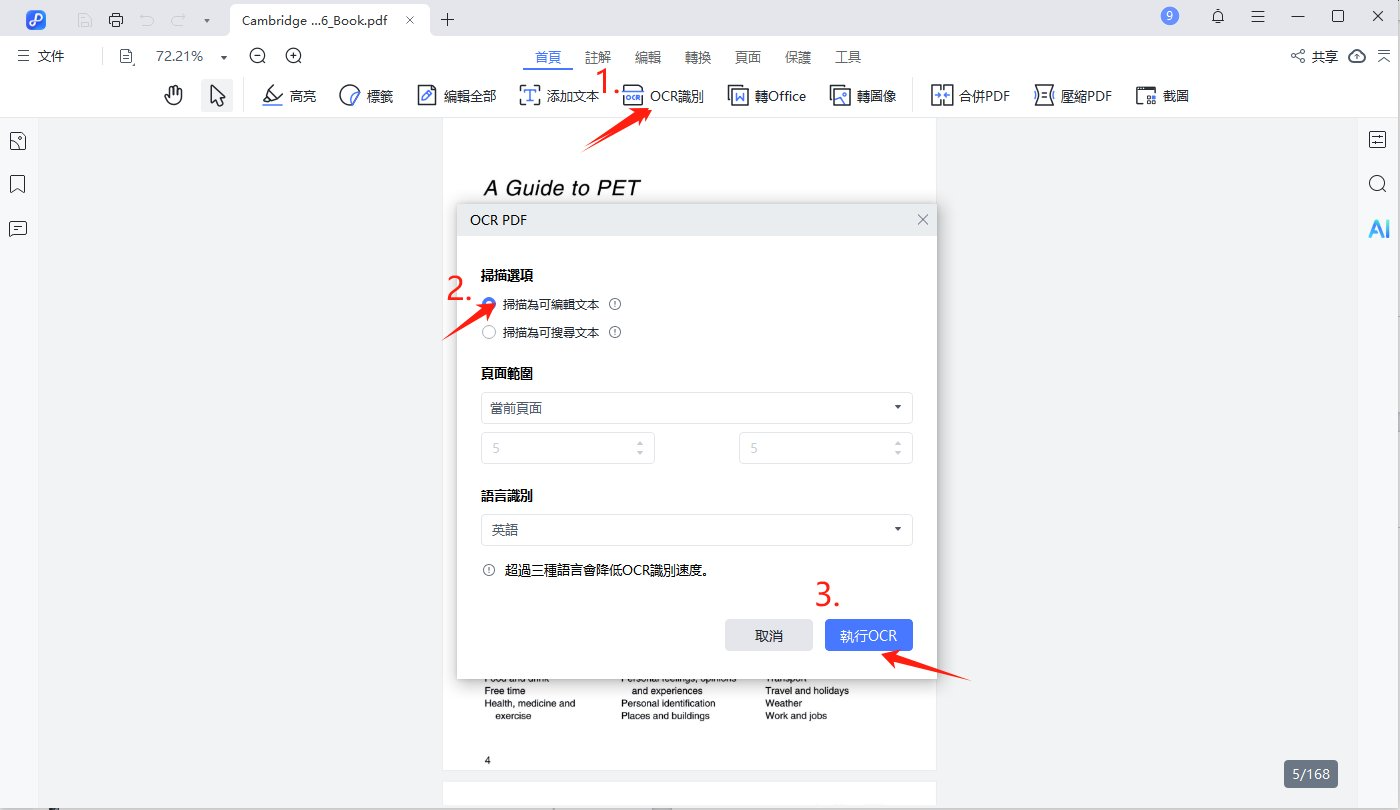Open the 文件 menu
The width and height of the screenshot is (1400, 810).
[40, 56]
